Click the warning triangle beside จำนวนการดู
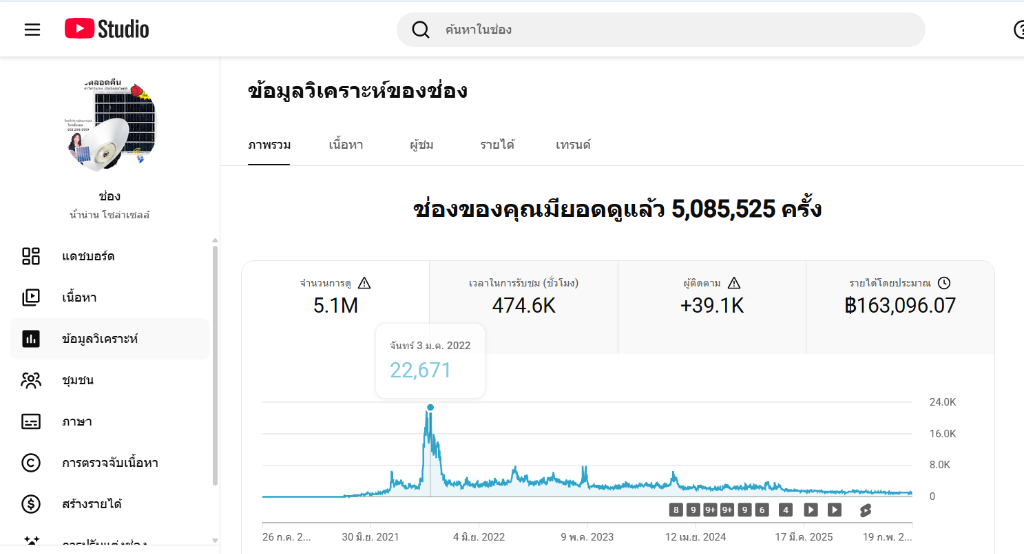1024x554 pixels. 364,283
